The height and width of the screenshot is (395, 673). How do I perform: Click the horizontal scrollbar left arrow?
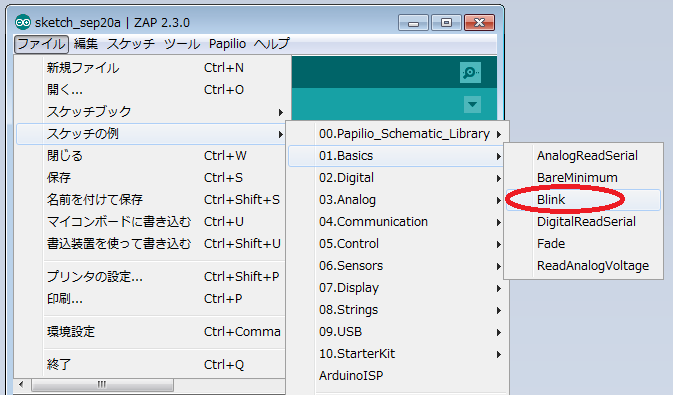(21, 384)
